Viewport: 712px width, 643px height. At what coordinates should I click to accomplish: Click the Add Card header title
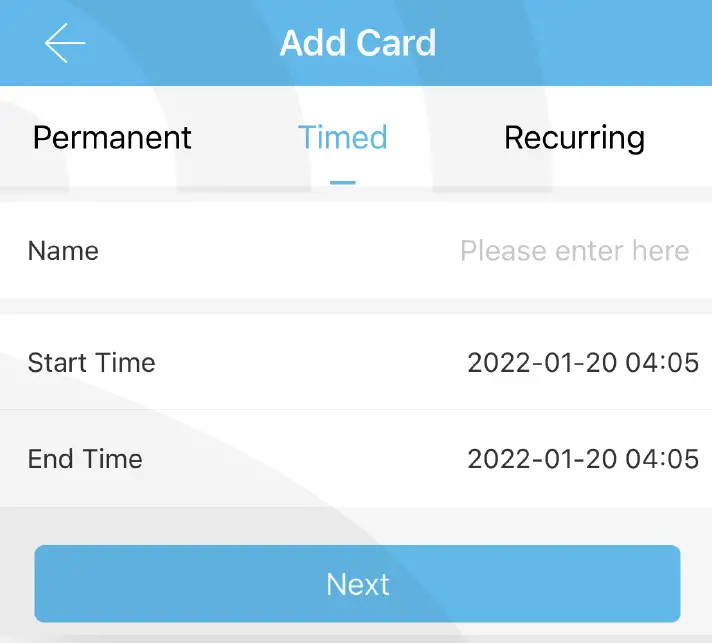pos(357,44)
